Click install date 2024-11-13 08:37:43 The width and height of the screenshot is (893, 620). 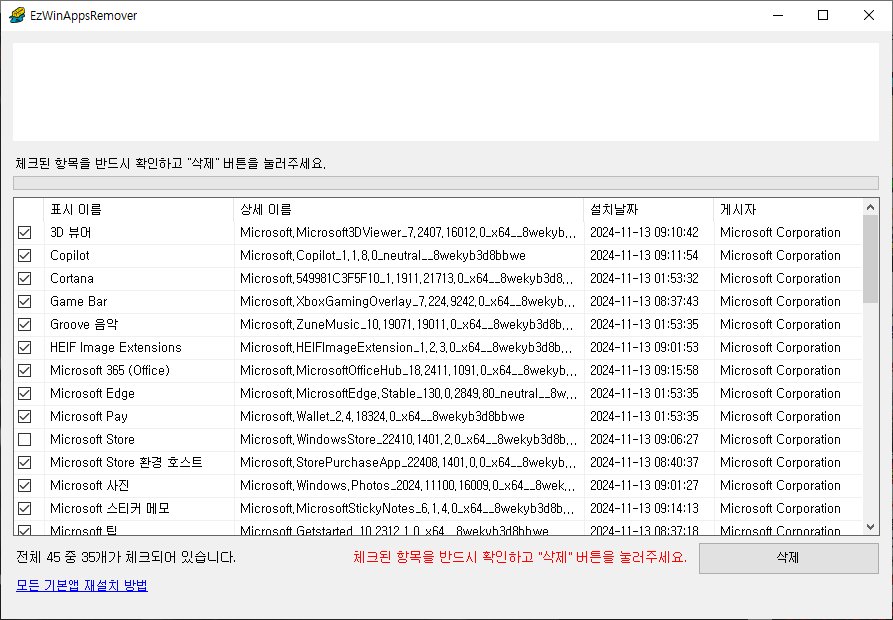tap(644, 302)
